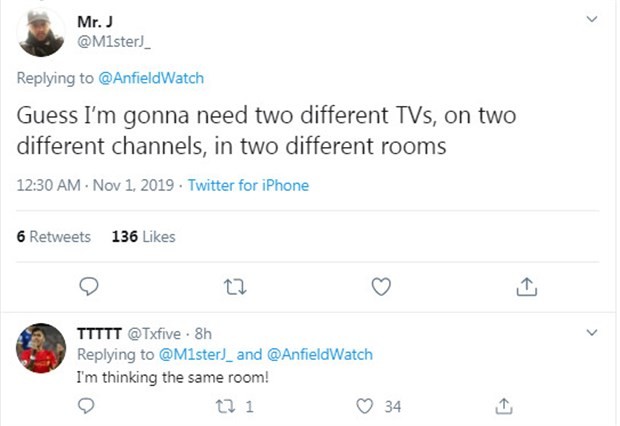View the 6 Retweets list

click(53, 237)
